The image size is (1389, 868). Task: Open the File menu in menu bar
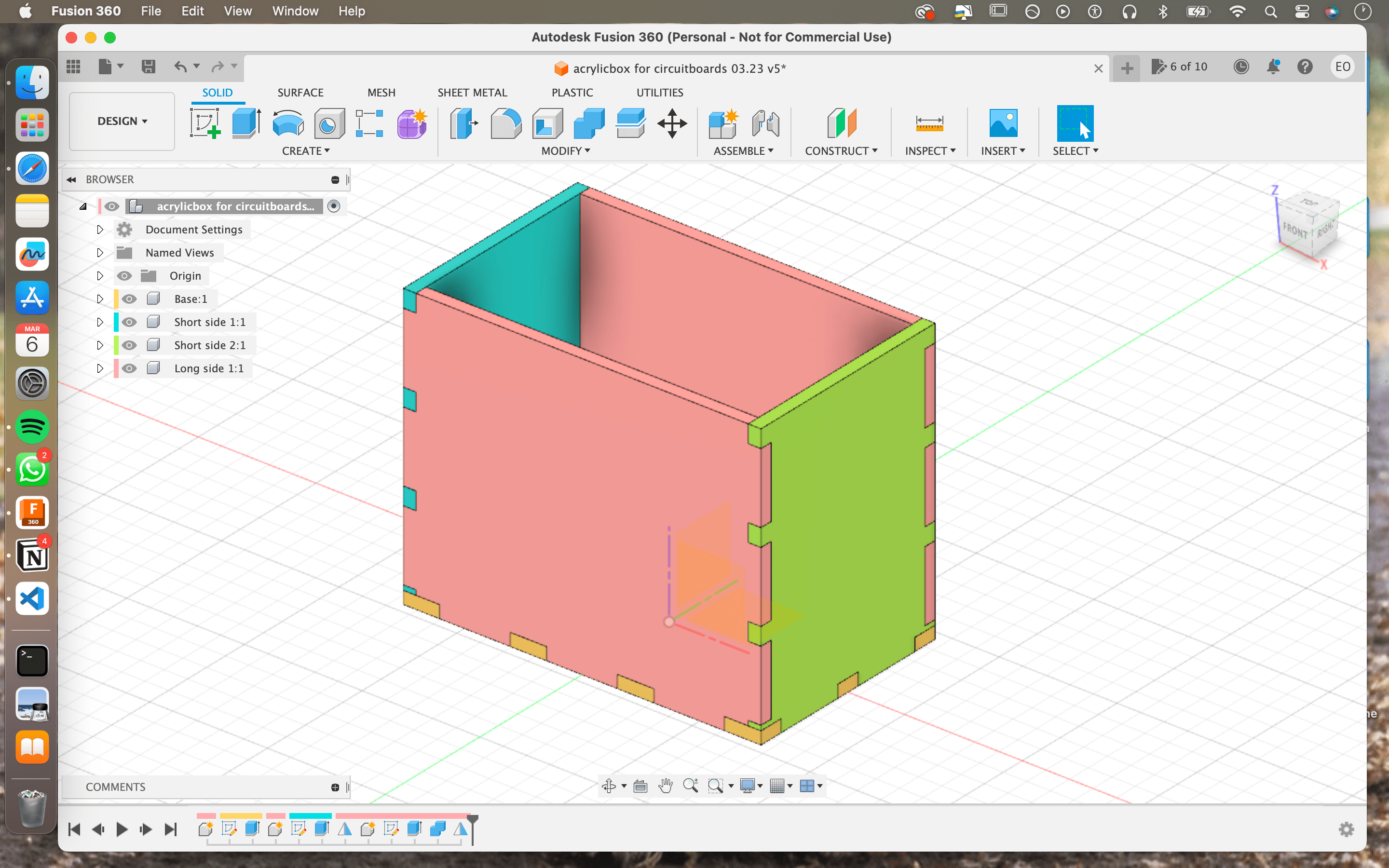(x=151, y=11)
